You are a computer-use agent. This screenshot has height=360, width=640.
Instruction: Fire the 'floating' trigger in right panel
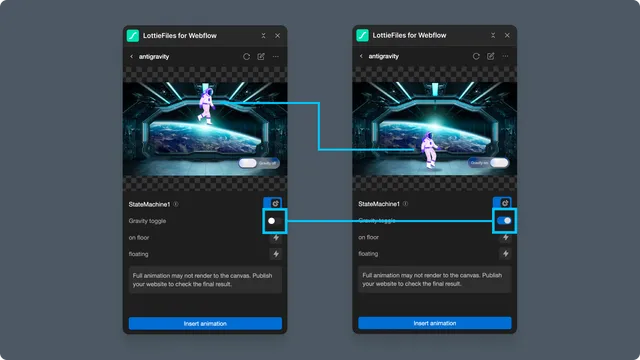505,253
